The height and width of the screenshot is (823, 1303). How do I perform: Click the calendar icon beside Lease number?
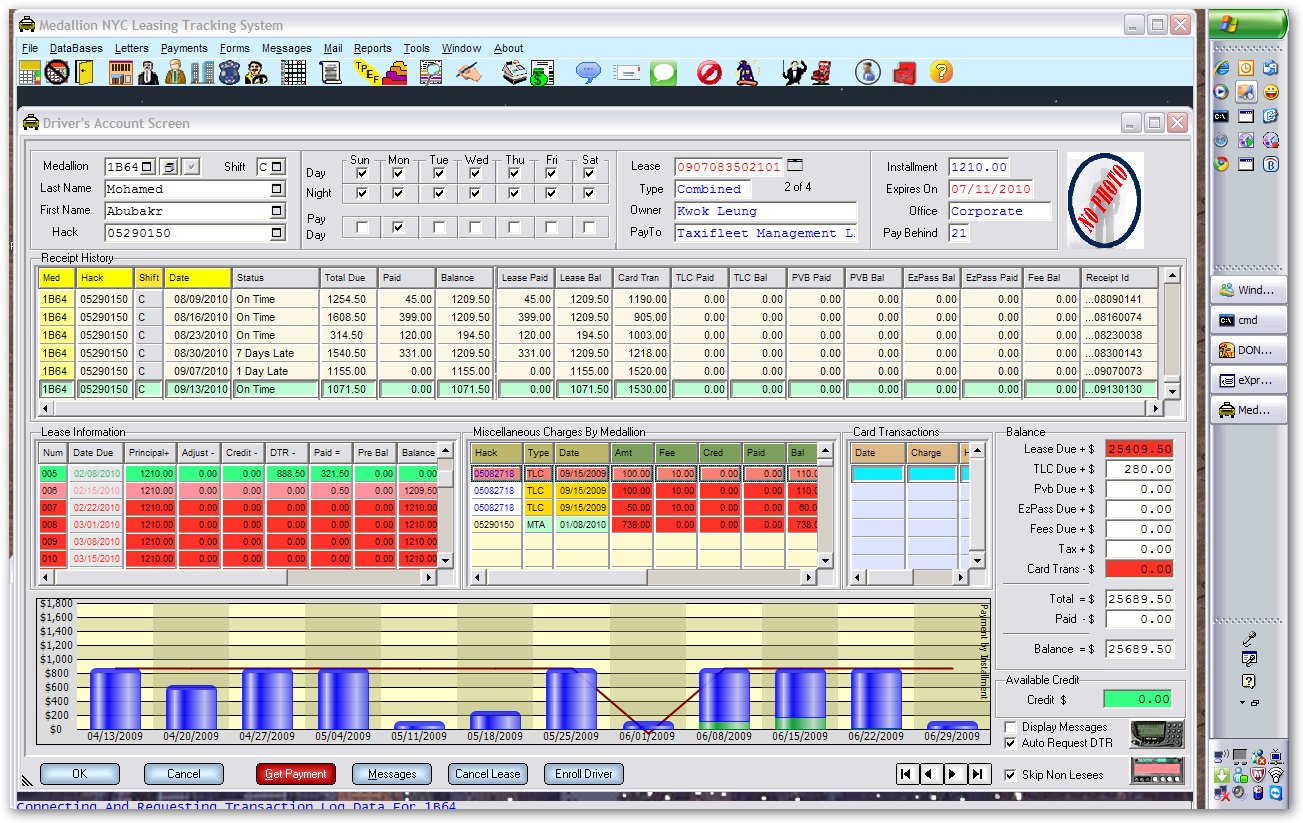tap(795, 166)
